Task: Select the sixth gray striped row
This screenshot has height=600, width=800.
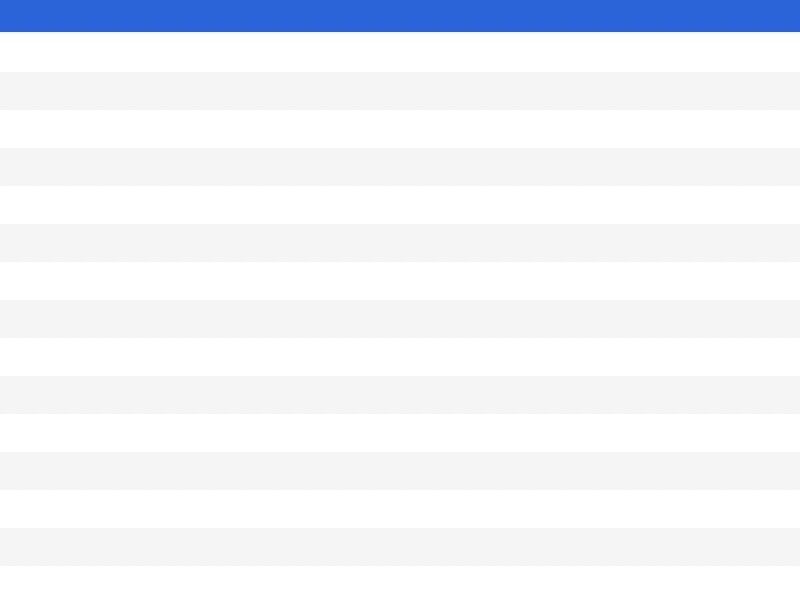Action: coord(400,470)
